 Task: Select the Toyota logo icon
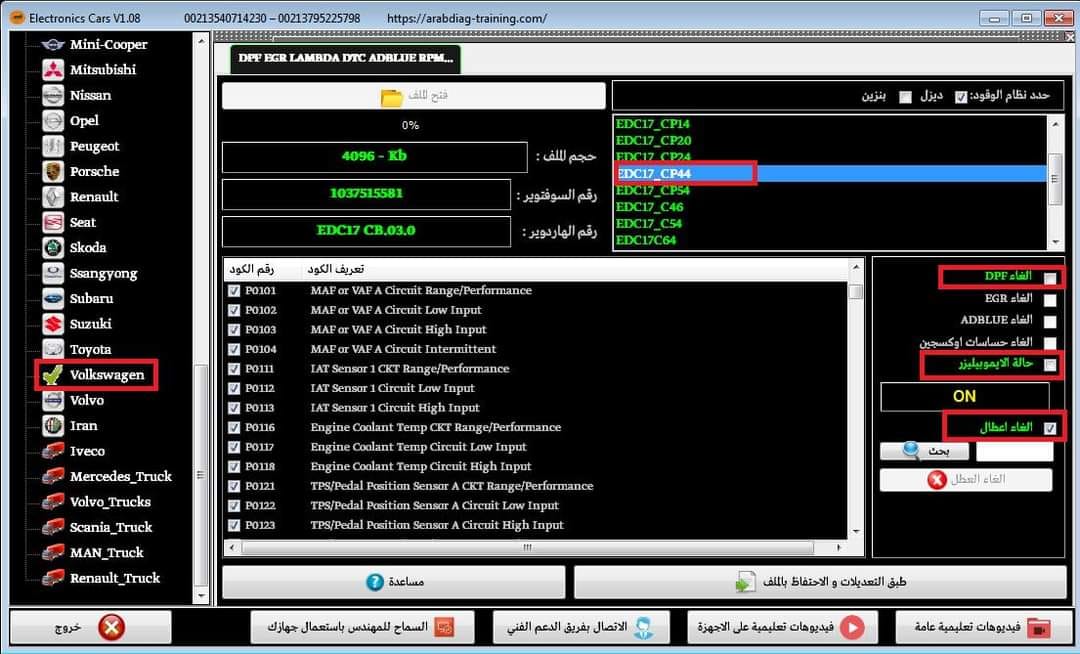[x=53, y=349]
